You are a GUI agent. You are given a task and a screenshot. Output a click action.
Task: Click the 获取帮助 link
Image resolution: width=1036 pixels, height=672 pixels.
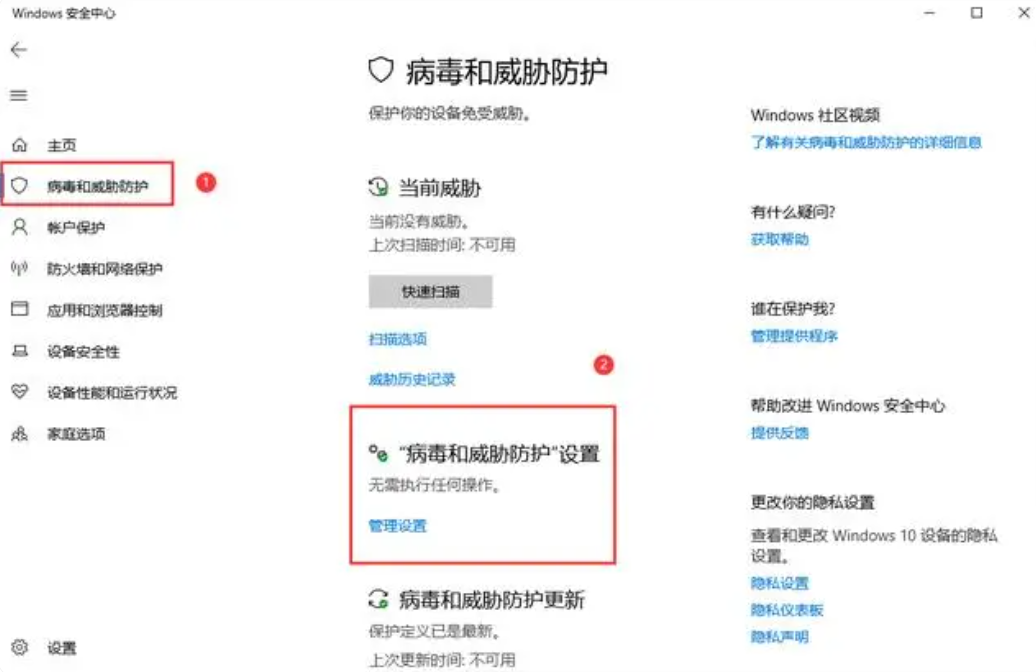[x=780, y=239]
